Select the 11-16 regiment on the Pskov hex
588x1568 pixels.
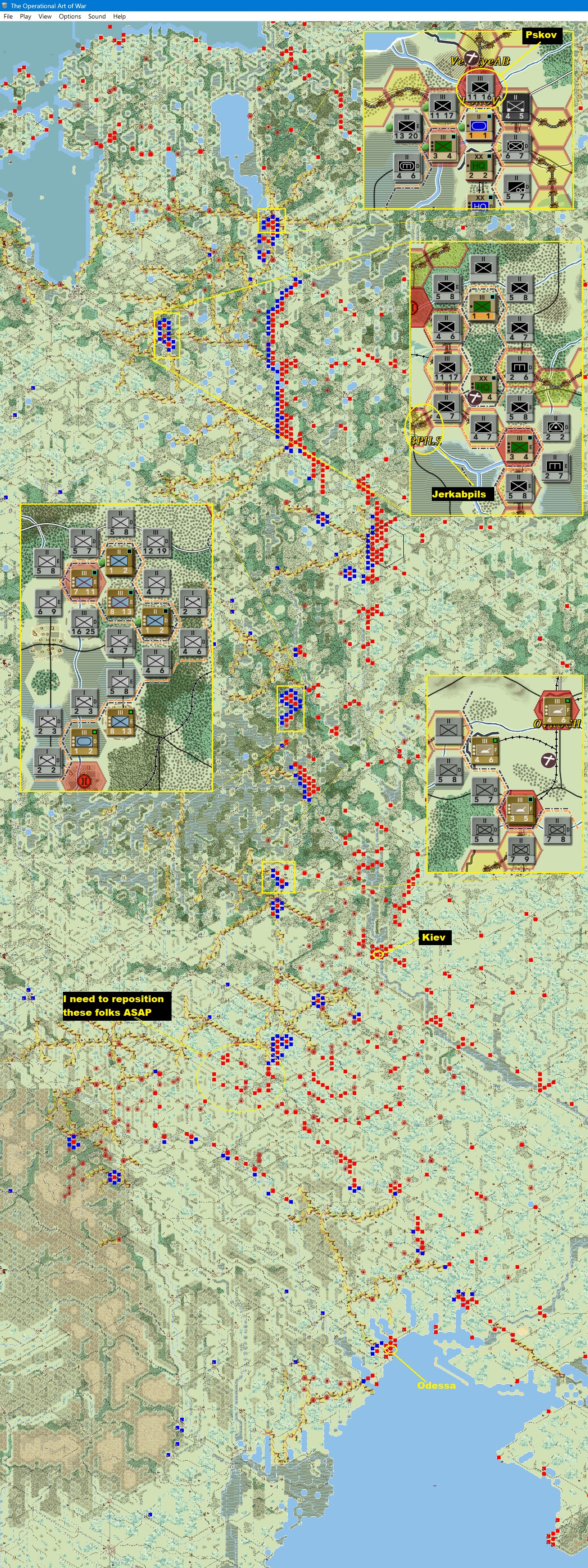[x=480, y=88]
